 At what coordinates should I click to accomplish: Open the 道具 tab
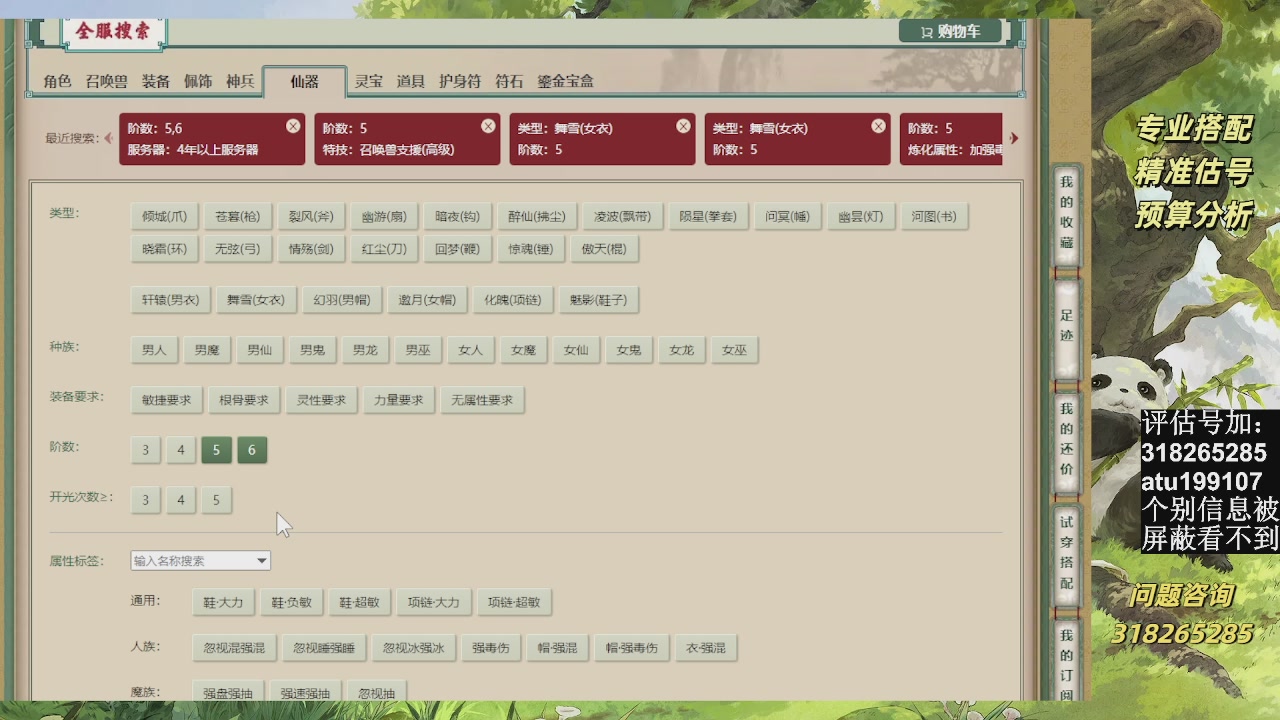[410, 81]
